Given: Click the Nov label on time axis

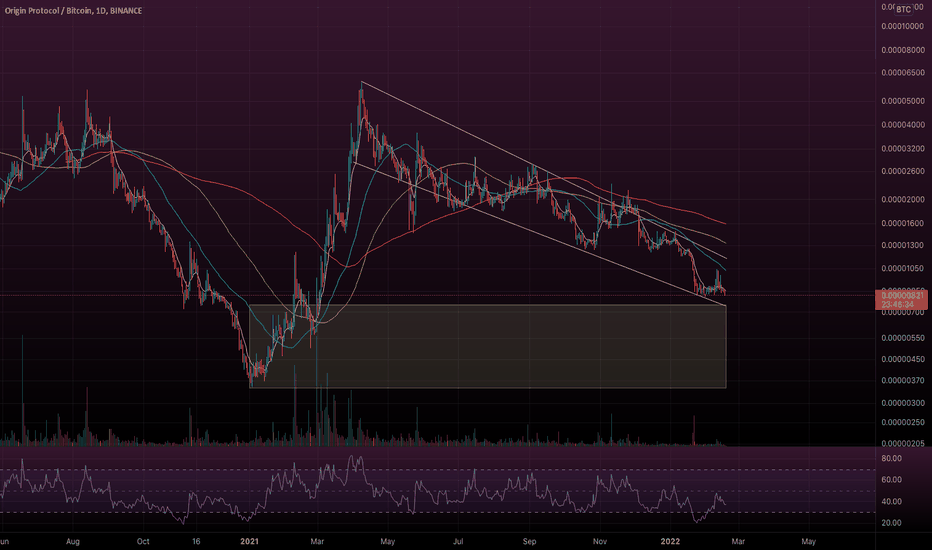Looking at the screenshot, I should click(x=600, y=542).
